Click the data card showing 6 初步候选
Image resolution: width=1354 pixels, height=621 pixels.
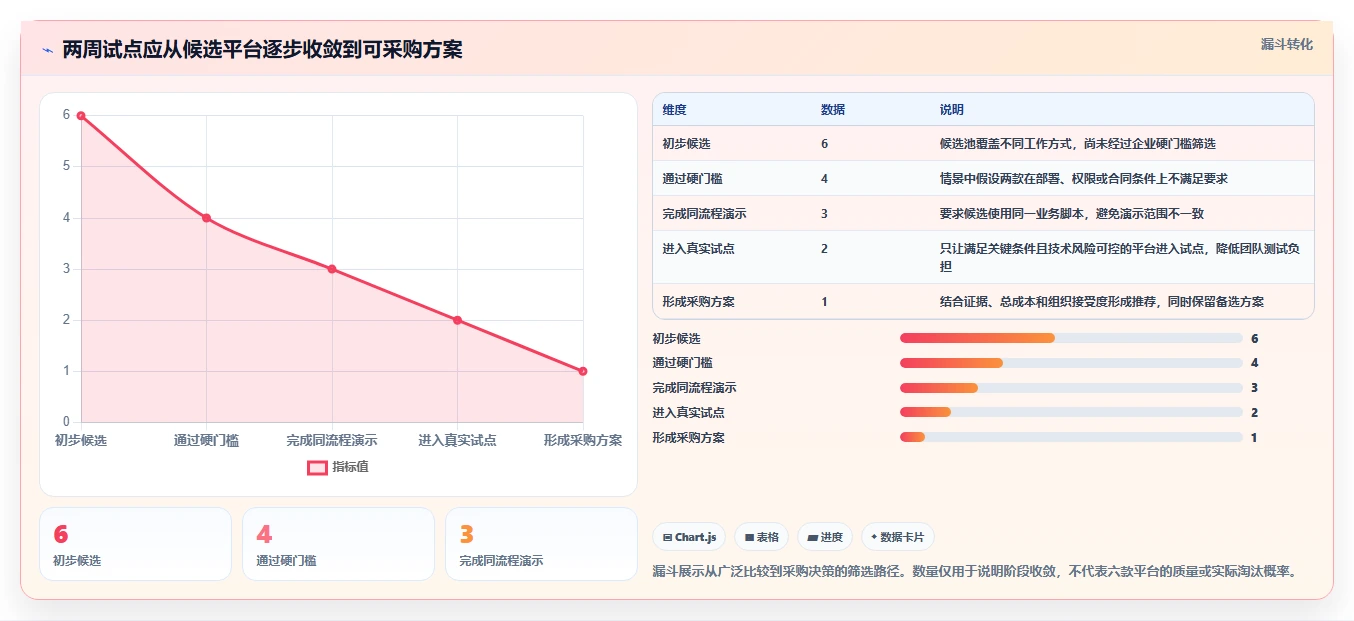tap(135, 544)
